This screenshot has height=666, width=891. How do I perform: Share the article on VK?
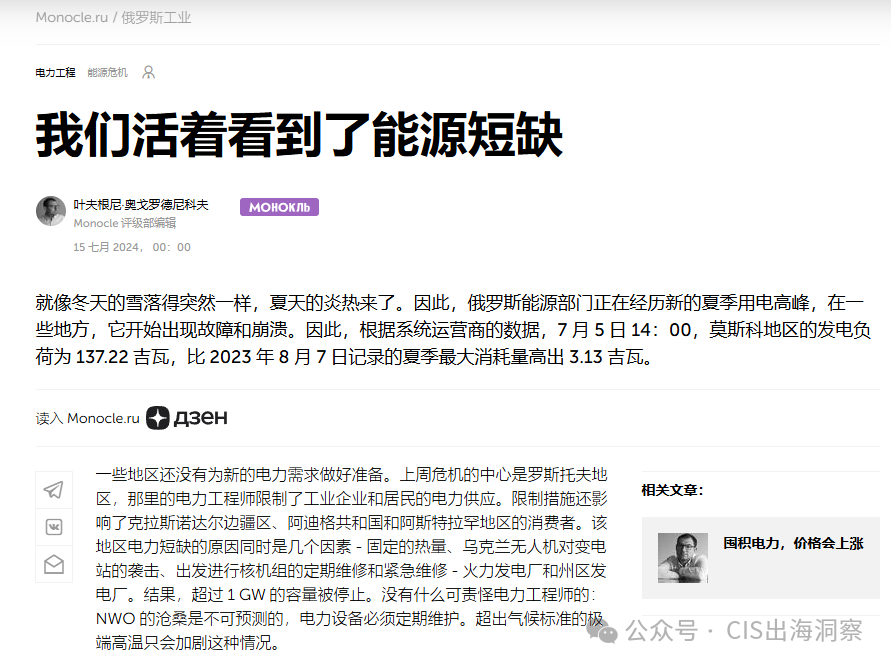click(x=54, y=527)
